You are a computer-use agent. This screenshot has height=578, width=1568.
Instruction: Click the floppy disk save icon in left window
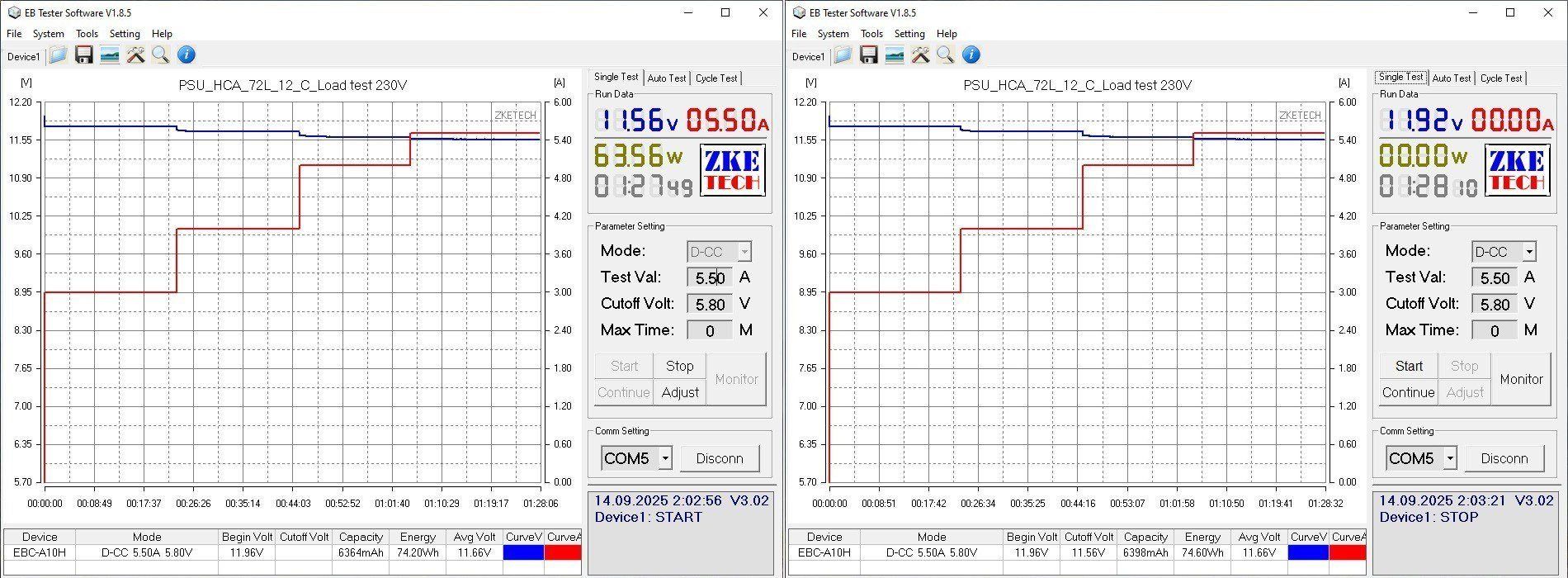[x=83, y=55]
